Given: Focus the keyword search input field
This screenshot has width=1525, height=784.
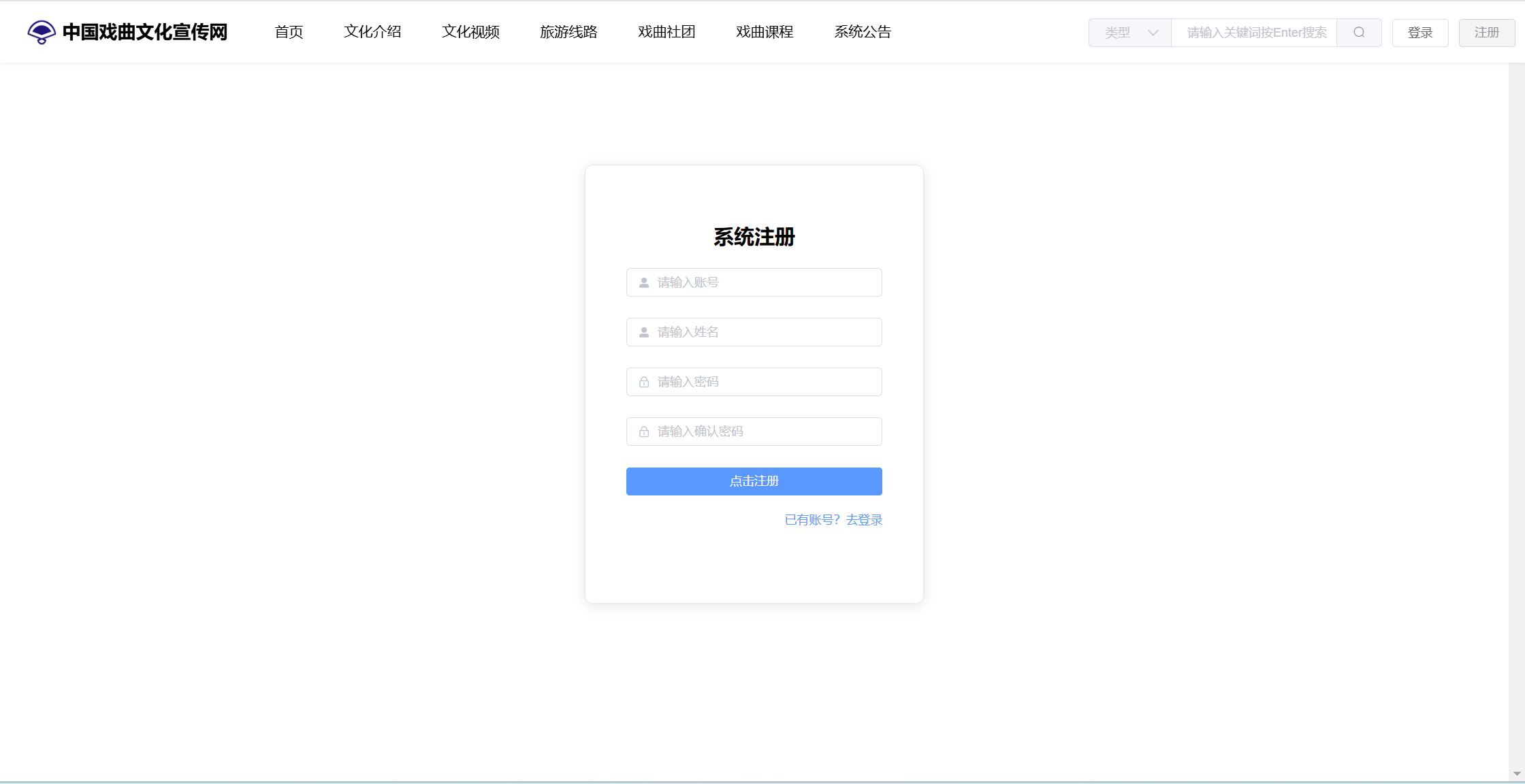Looking at the screenshot, I should tap(1254, 33).
